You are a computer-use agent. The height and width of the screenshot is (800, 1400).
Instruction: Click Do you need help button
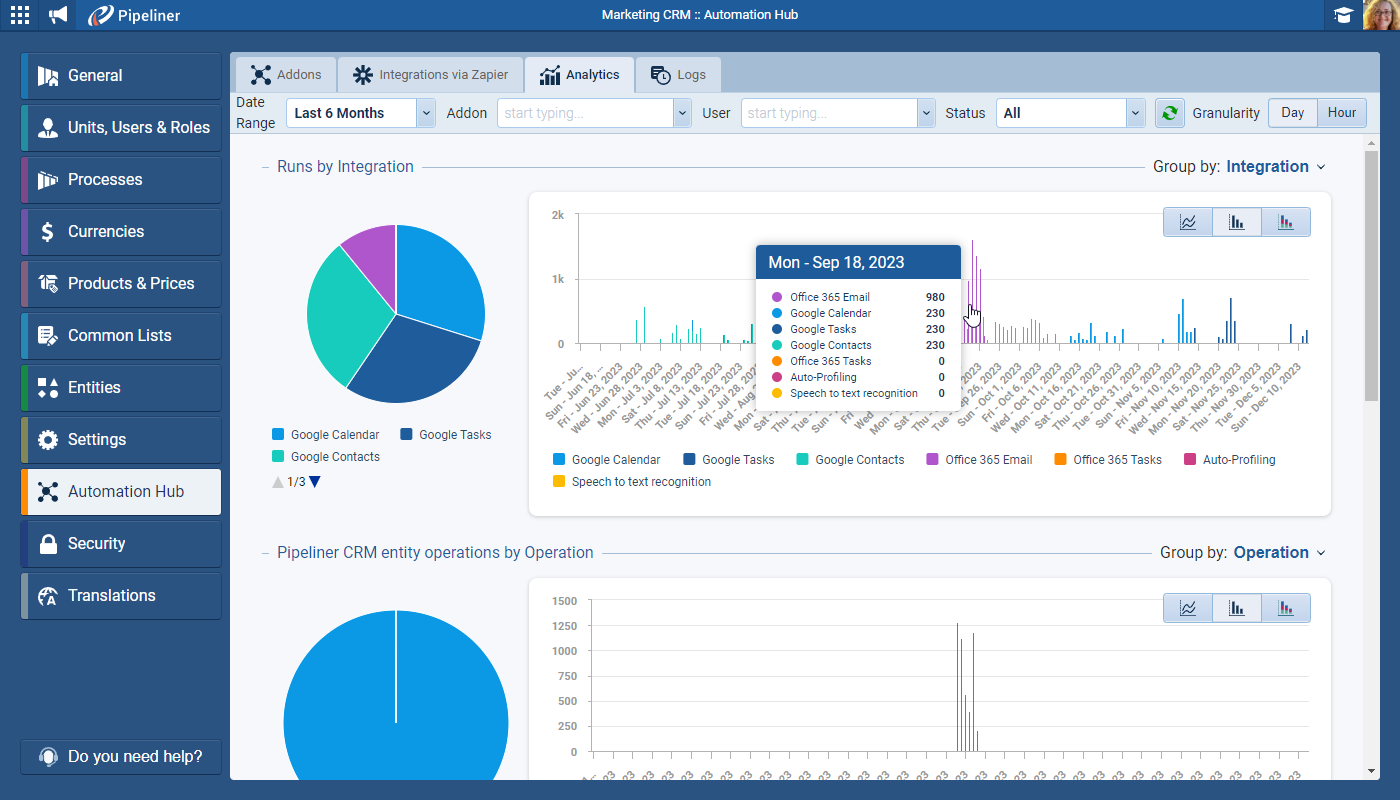click(121, 756)
